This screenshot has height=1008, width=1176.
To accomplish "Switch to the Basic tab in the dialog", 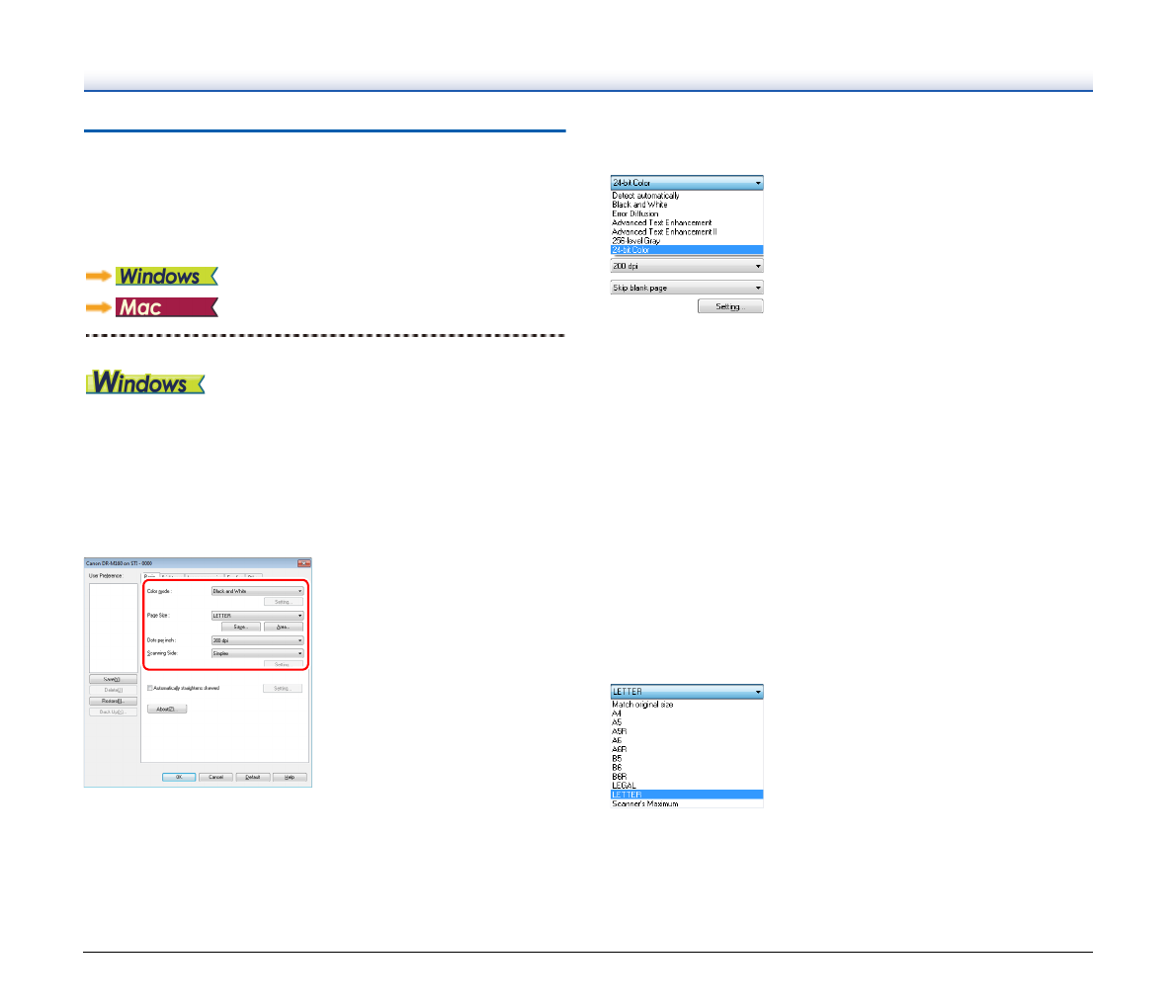I will (x=150, y=575).
